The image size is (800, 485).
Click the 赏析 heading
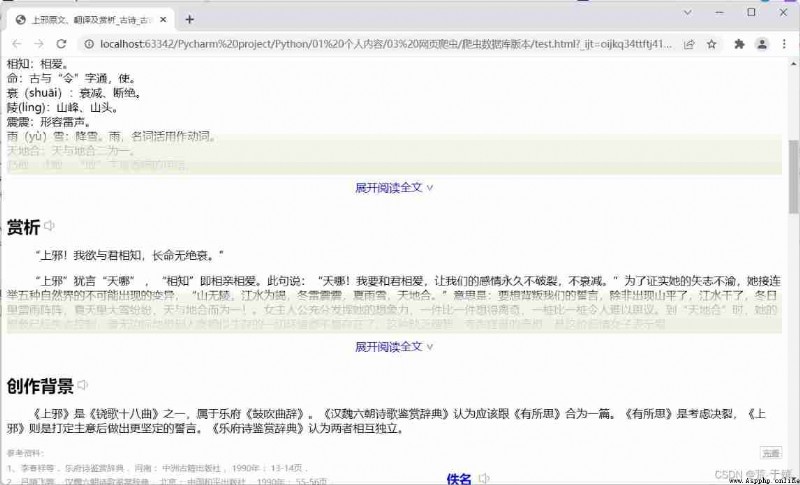[x=23, y=227]
